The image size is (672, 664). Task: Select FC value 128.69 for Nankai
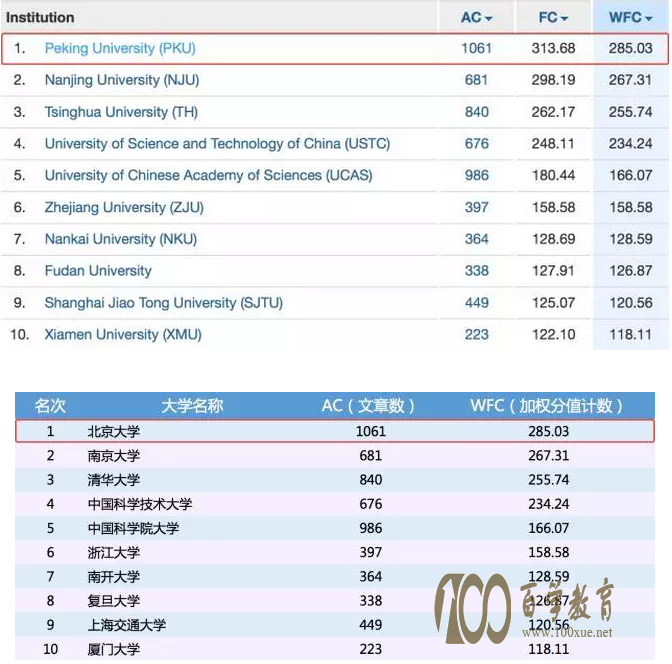[x=553, y=239]
